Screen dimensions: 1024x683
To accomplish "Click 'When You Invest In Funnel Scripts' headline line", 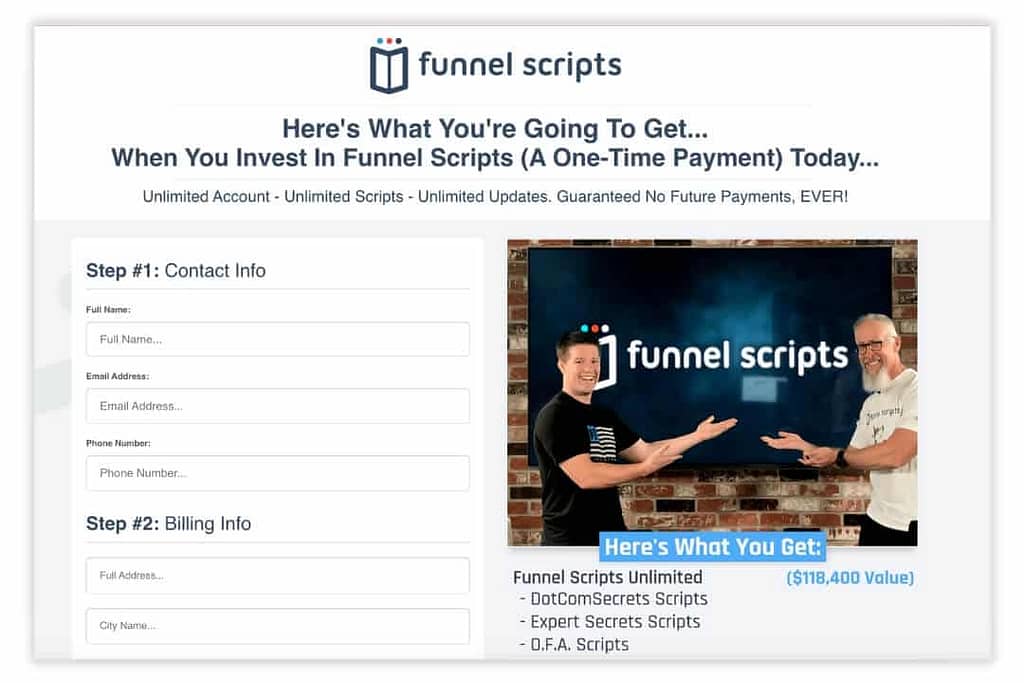I will pos(495,158).
